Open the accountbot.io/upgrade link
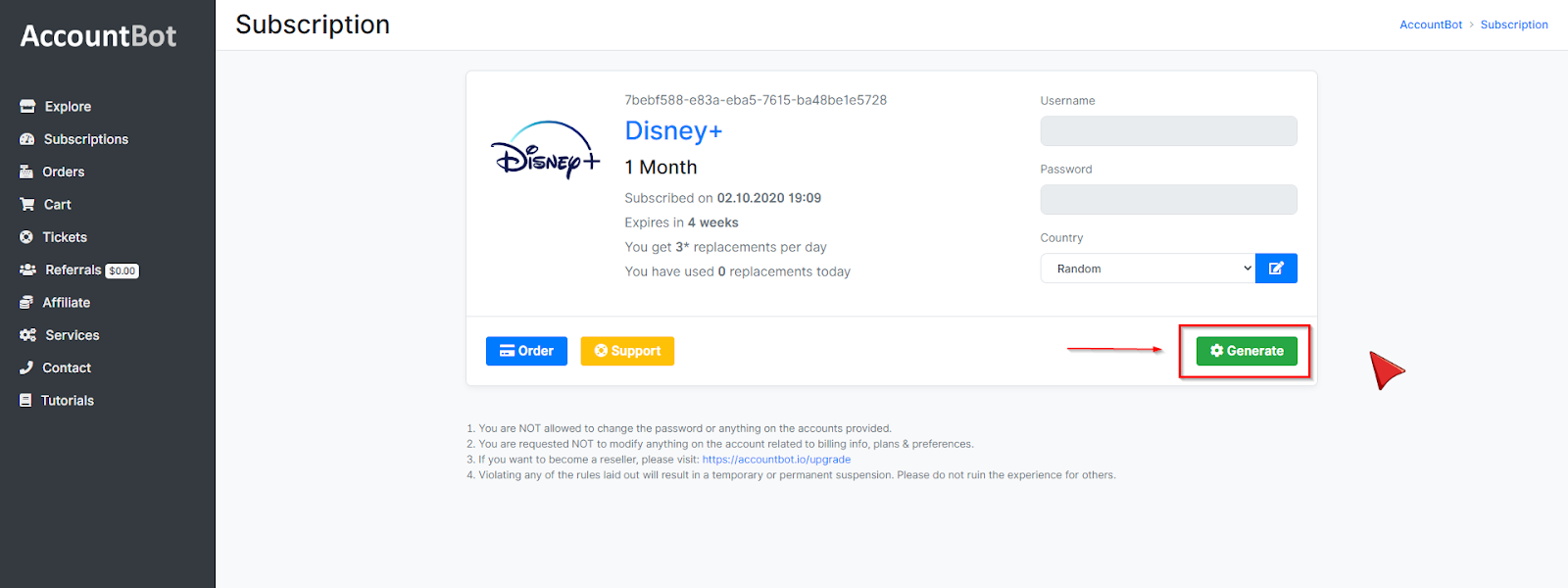The width and height of the screenshot is (1568, 588). 776,460
